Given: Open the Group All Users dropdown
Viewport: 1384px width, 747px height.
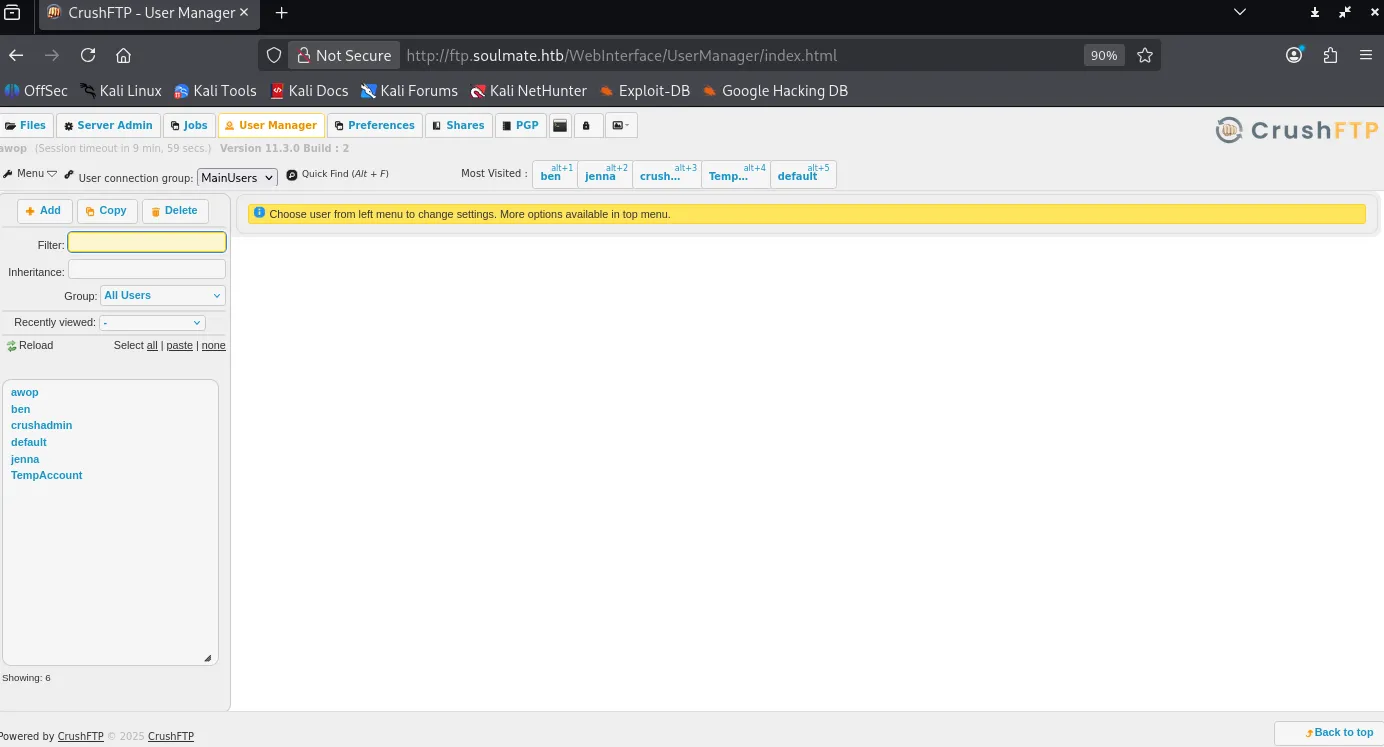Looking at the screenshot, I should pos(163,295).
